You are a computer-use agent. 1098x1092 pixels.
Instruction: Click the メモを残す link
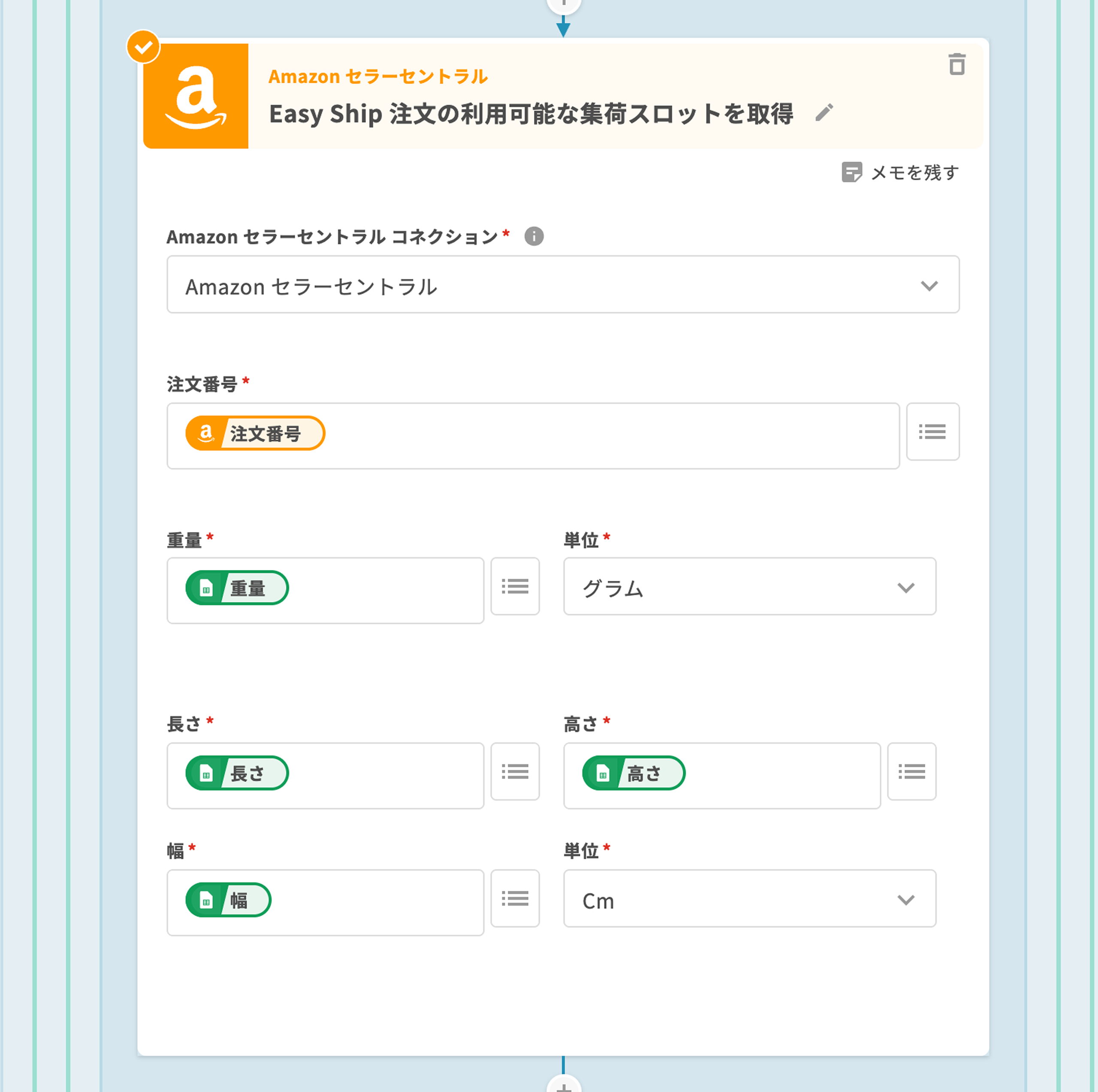pyautogui.click(x=914, y=172)
